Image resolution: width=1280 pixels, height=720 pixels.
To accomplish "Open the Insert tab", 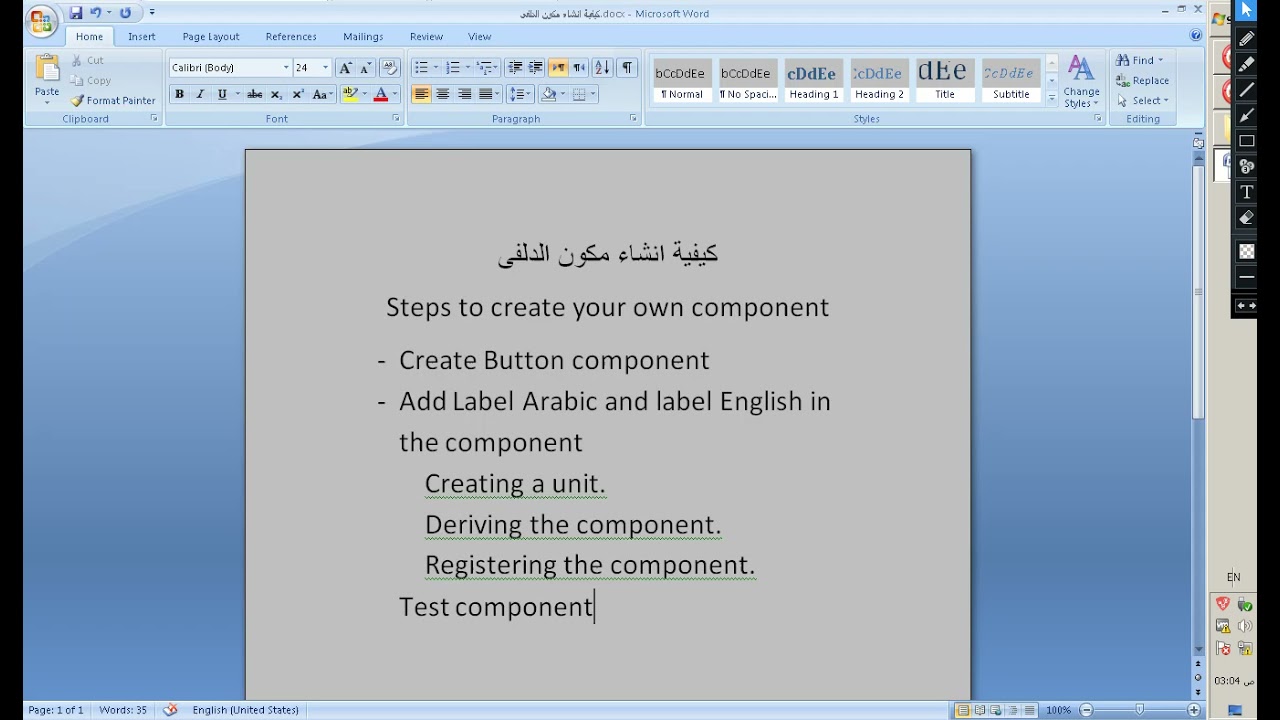I will point(141,36).
